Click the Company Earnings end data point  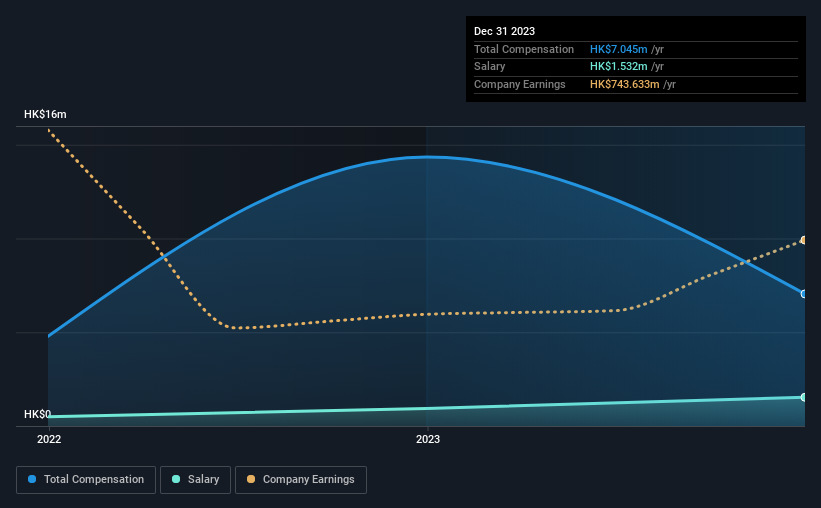click(804, 240)
